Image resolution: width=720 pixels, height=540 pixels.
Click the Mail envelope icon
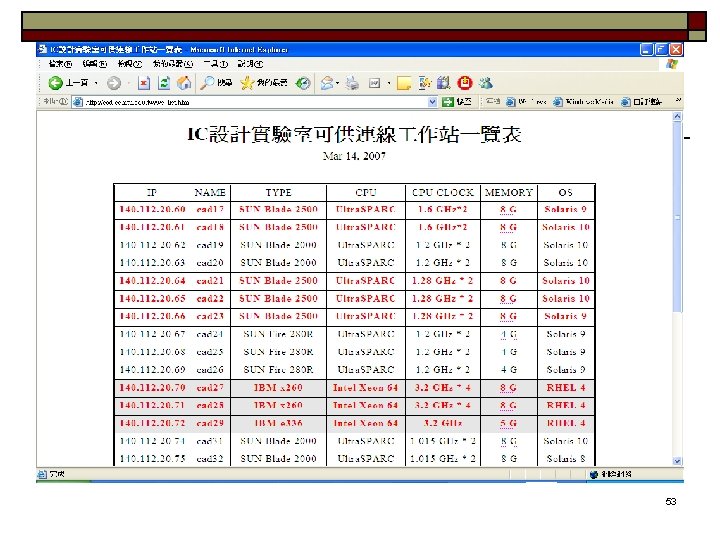coord(326,83)
